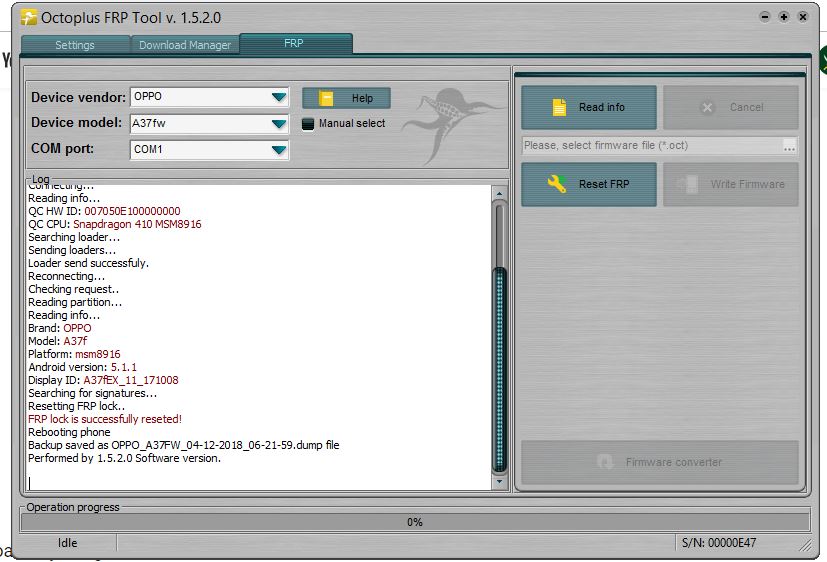Click the Read info button

(589, 108)
